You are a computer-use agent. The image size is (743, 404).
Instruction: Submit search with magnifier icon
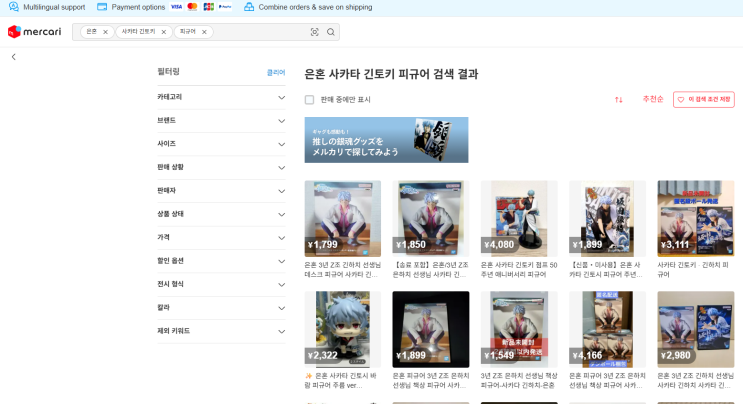331,32
